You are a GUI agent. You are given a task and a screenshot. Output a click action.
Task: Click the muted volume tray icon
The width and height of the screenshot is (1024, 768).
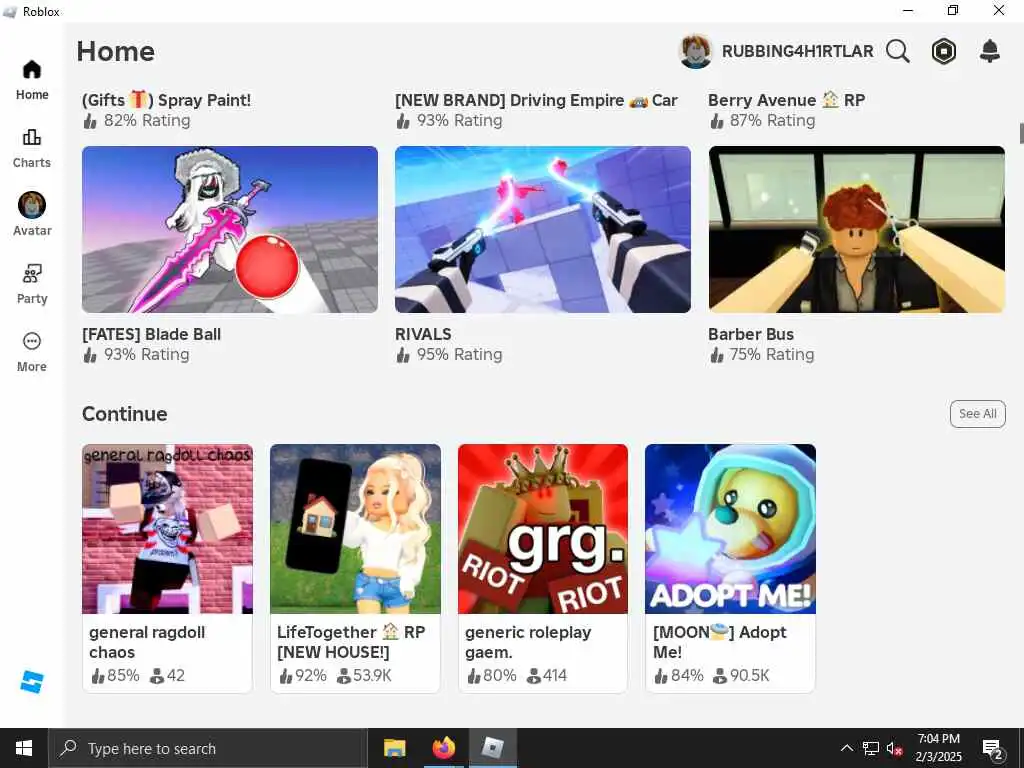point(895,748)
